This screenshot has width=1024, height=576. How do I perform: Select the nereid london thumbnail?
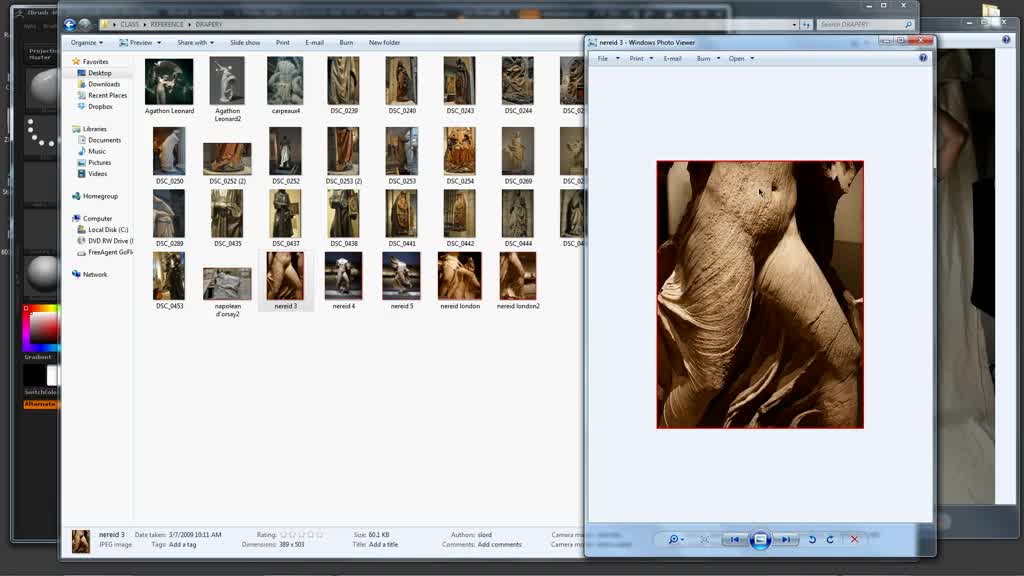tap(460, 276)
